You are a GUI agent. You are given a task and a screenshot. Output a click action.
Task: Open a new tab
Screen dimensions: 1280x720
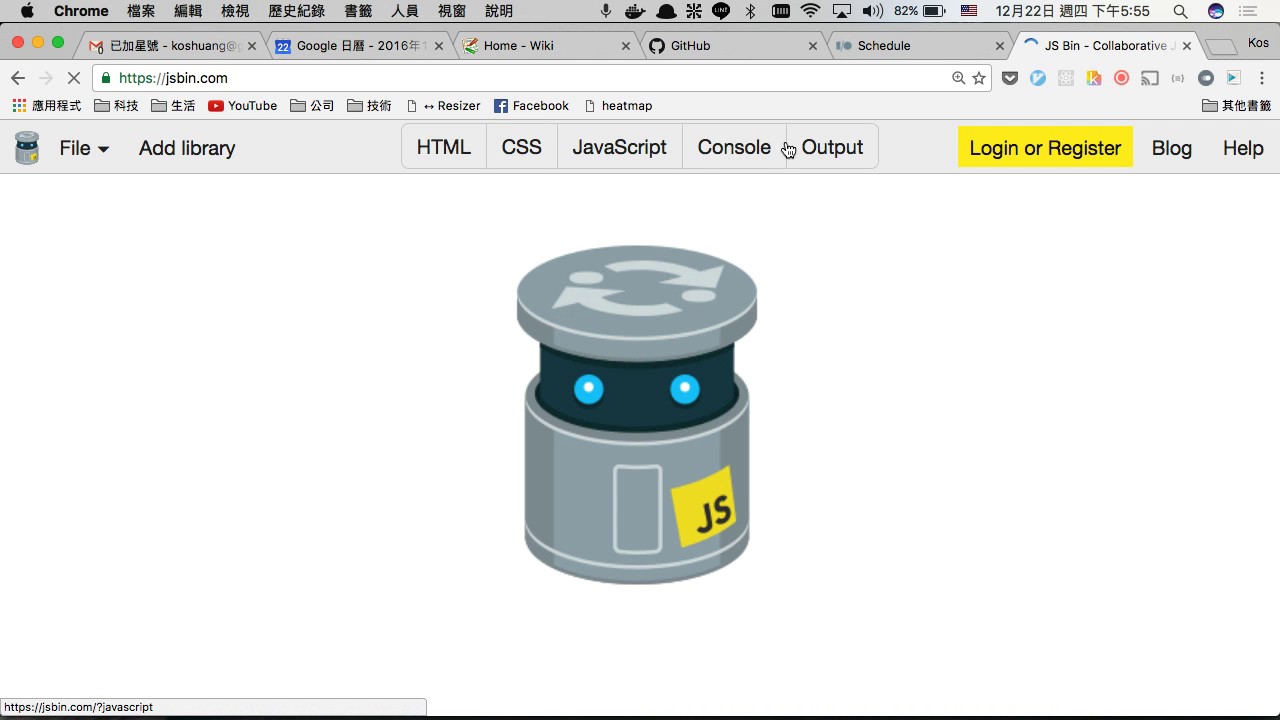click(1220, 47)
